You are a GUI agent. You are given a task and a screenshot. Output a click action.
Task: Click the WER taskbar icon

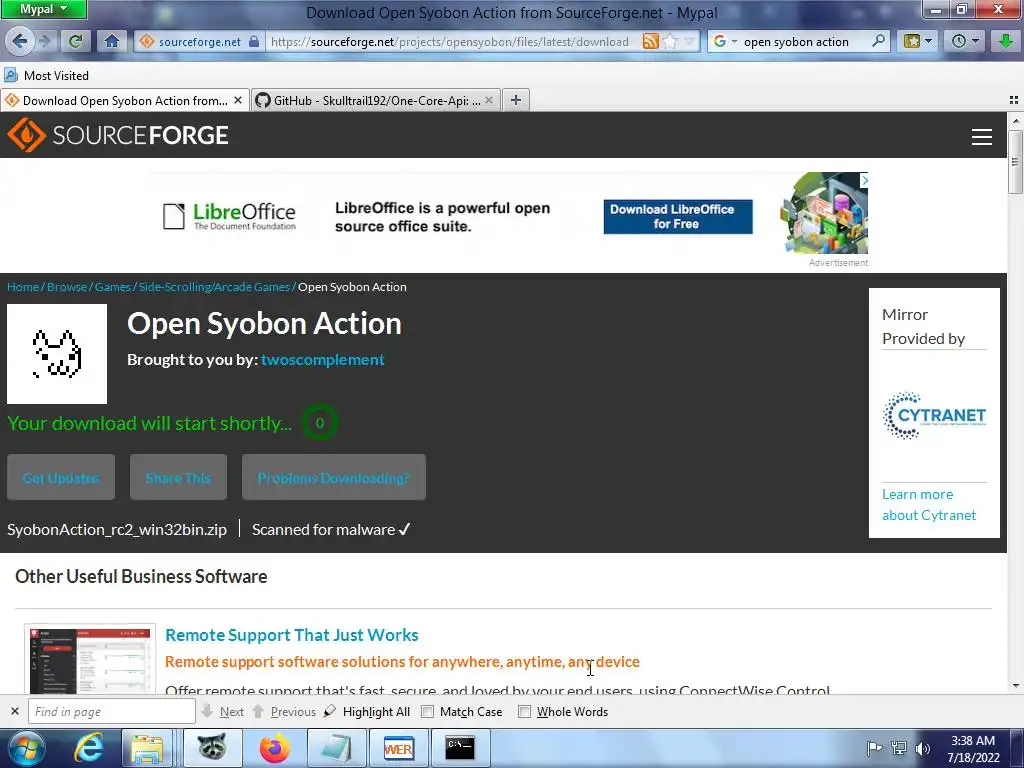click(398, 748)
